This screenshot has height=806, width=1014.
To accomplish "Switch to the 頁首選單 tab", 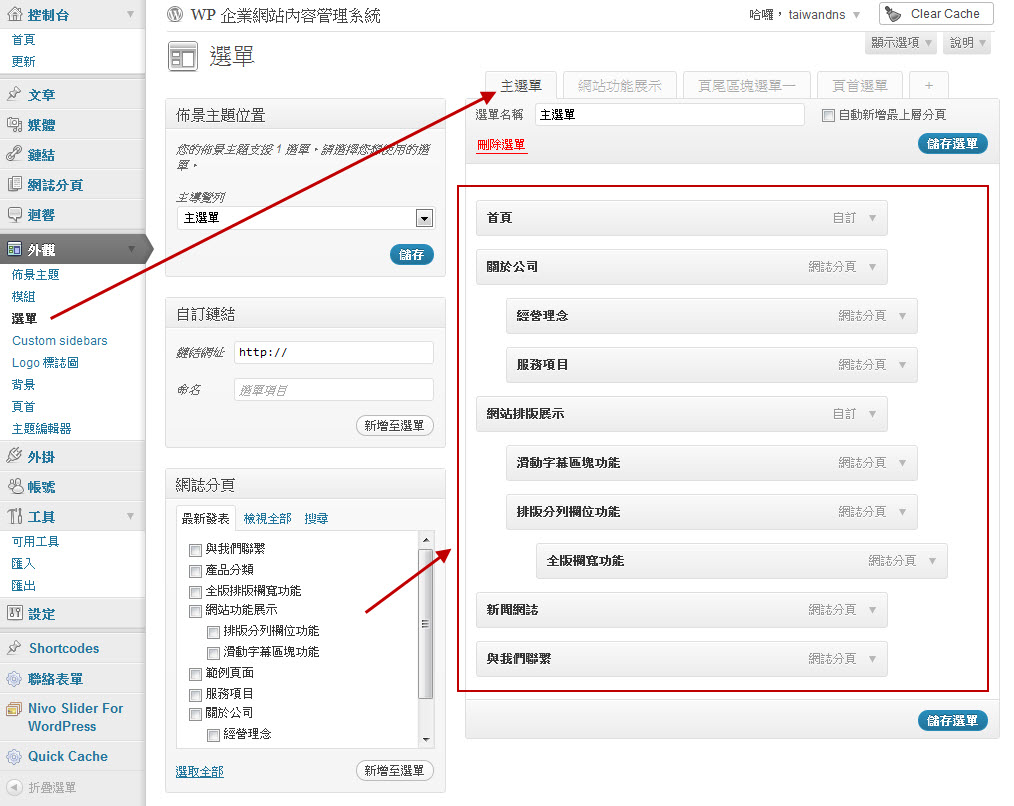I will [x=859, y=85].
